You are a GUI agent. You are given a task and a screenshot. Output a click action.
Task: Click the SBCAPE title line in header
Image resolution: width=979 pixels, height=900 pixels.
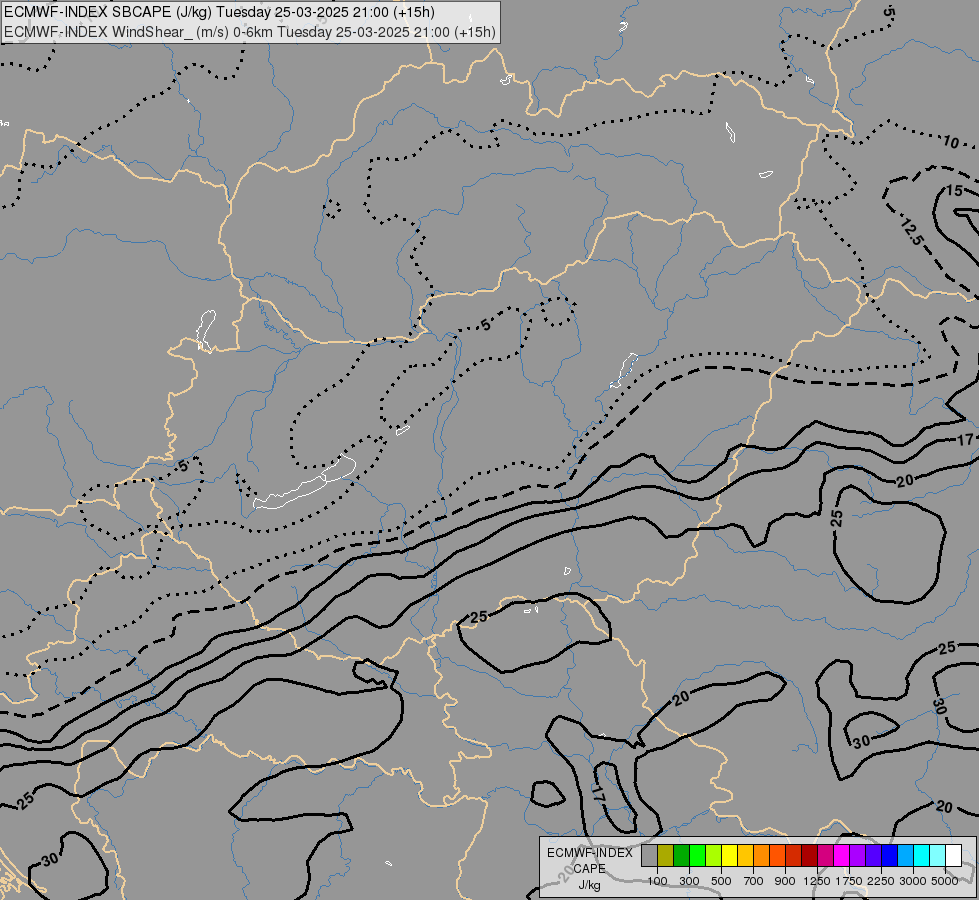click(x=219, y=12)
